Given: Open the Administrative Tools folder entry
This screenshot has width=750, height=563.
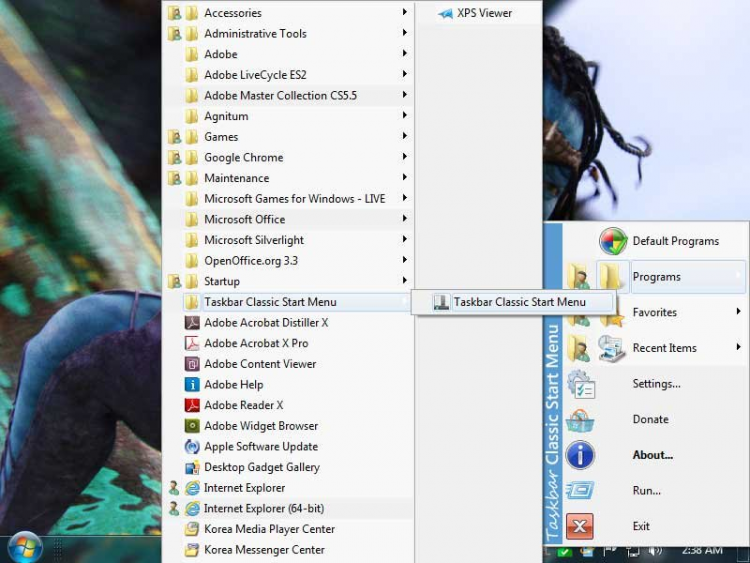Looking at the screenshot, I should (288, 33).
